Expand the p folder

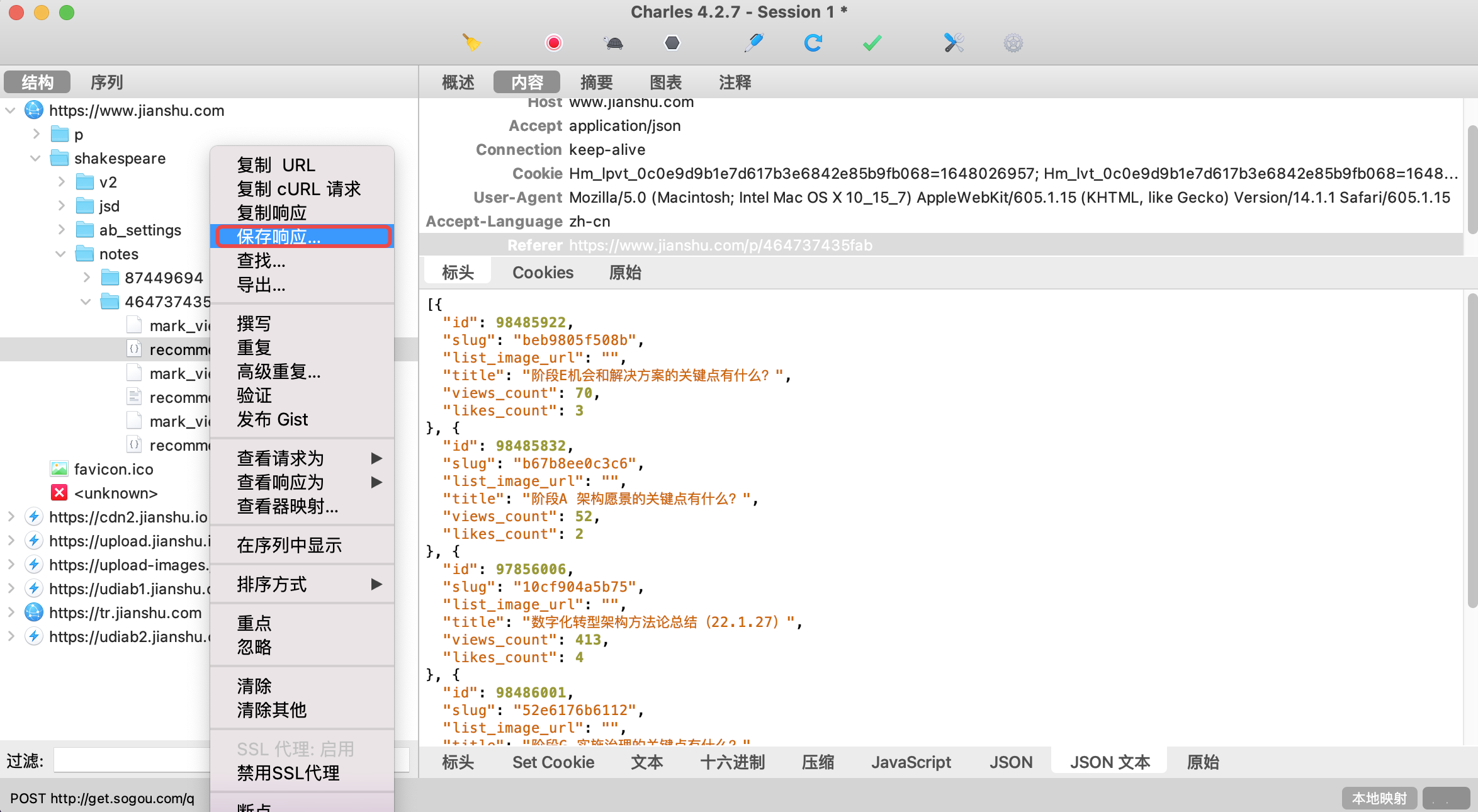pos(36,134)
